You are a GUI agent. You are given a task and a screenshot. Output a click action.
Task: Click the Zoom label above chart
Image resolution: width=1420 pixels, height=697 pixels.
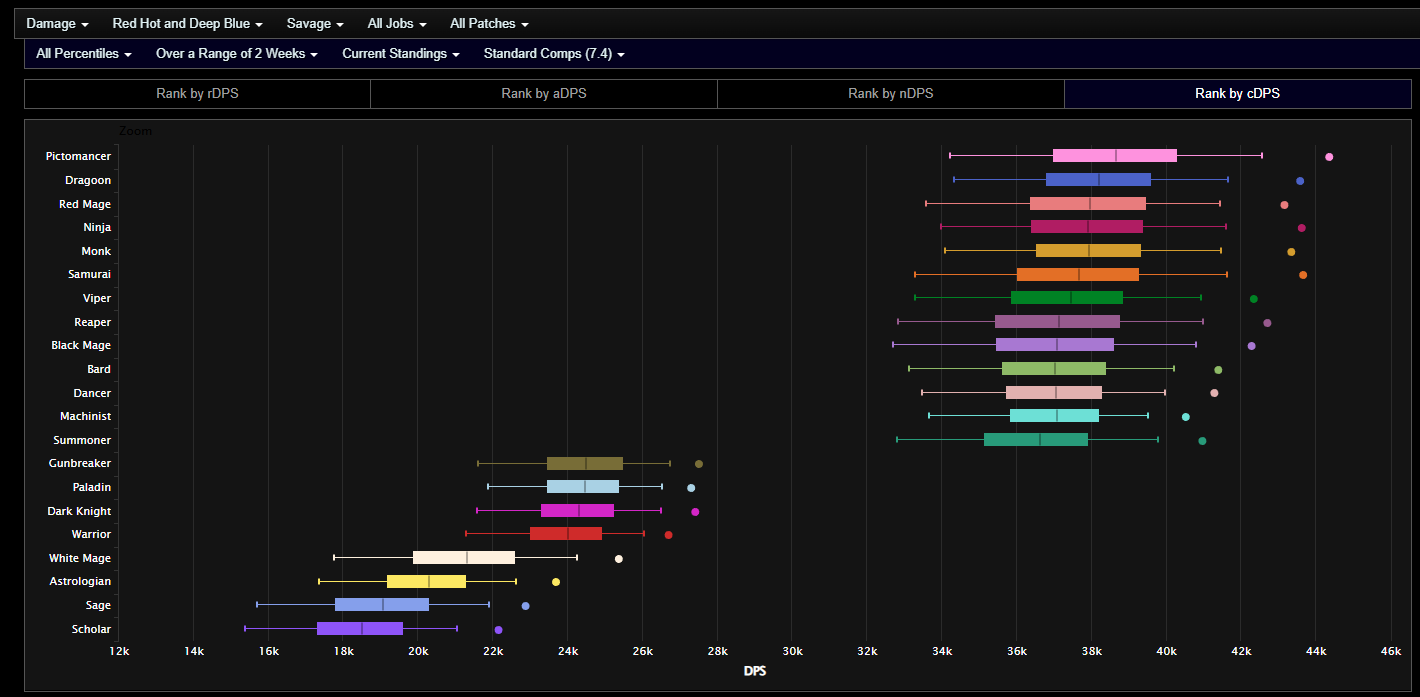(136, 131)
